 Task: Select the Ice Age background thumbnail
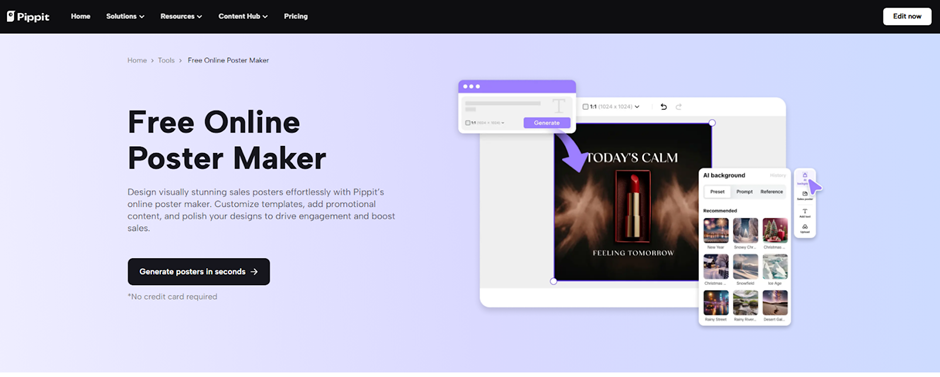[x=775, y=267]
